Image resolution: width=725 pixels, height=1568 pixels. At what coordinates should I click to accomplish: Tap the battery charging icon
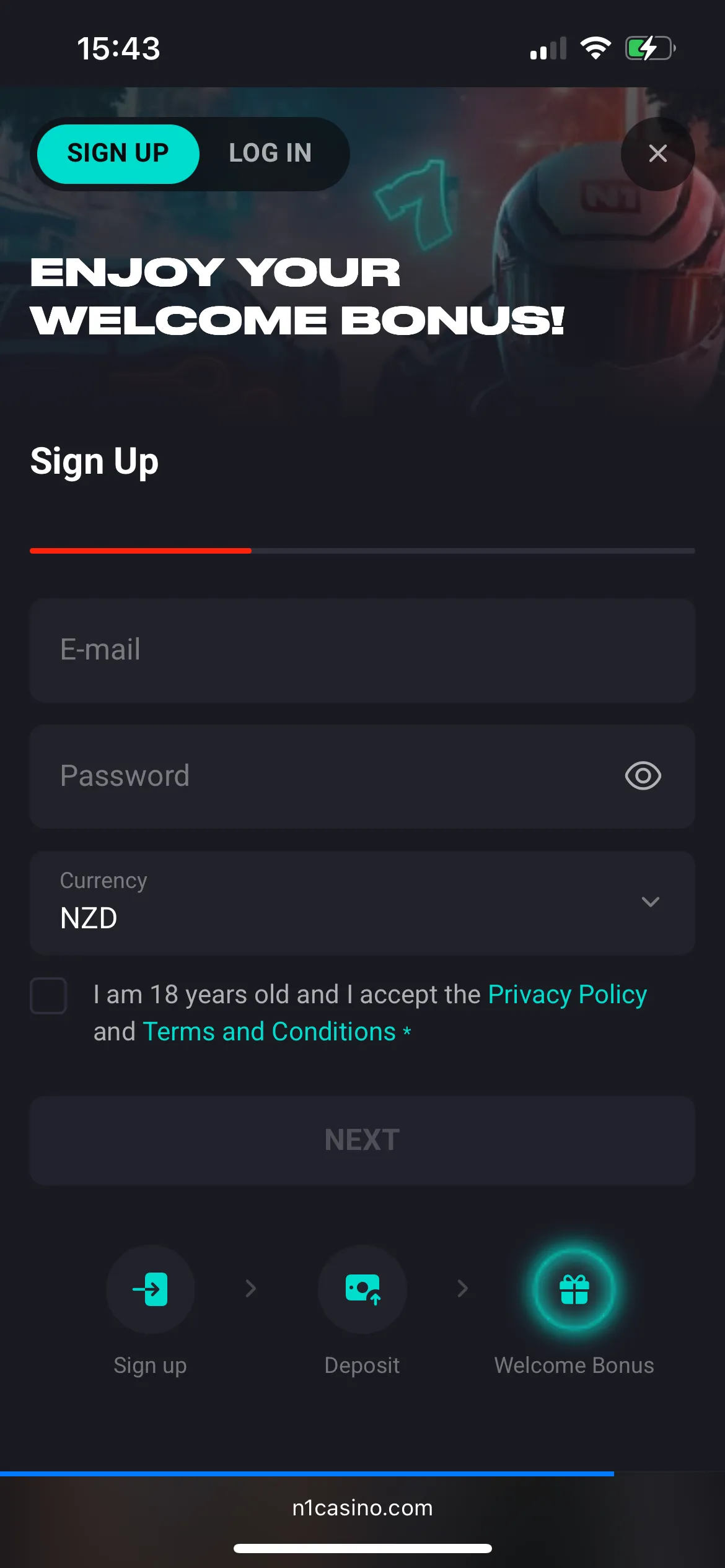point(649,48)
